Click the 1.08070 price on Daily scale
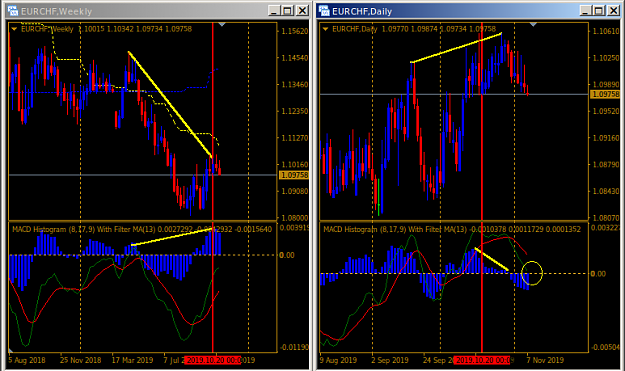 (x=606, y=218)
